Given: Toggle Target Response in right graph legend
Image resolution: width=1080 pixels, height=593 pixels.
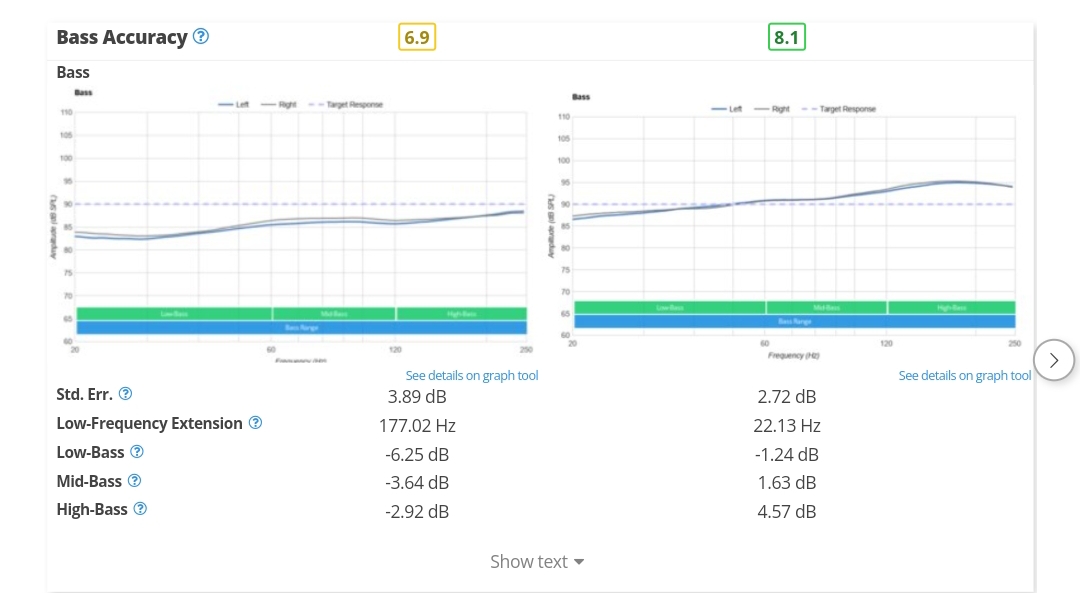Looking at the screenshot, I should tap(839, 109).
